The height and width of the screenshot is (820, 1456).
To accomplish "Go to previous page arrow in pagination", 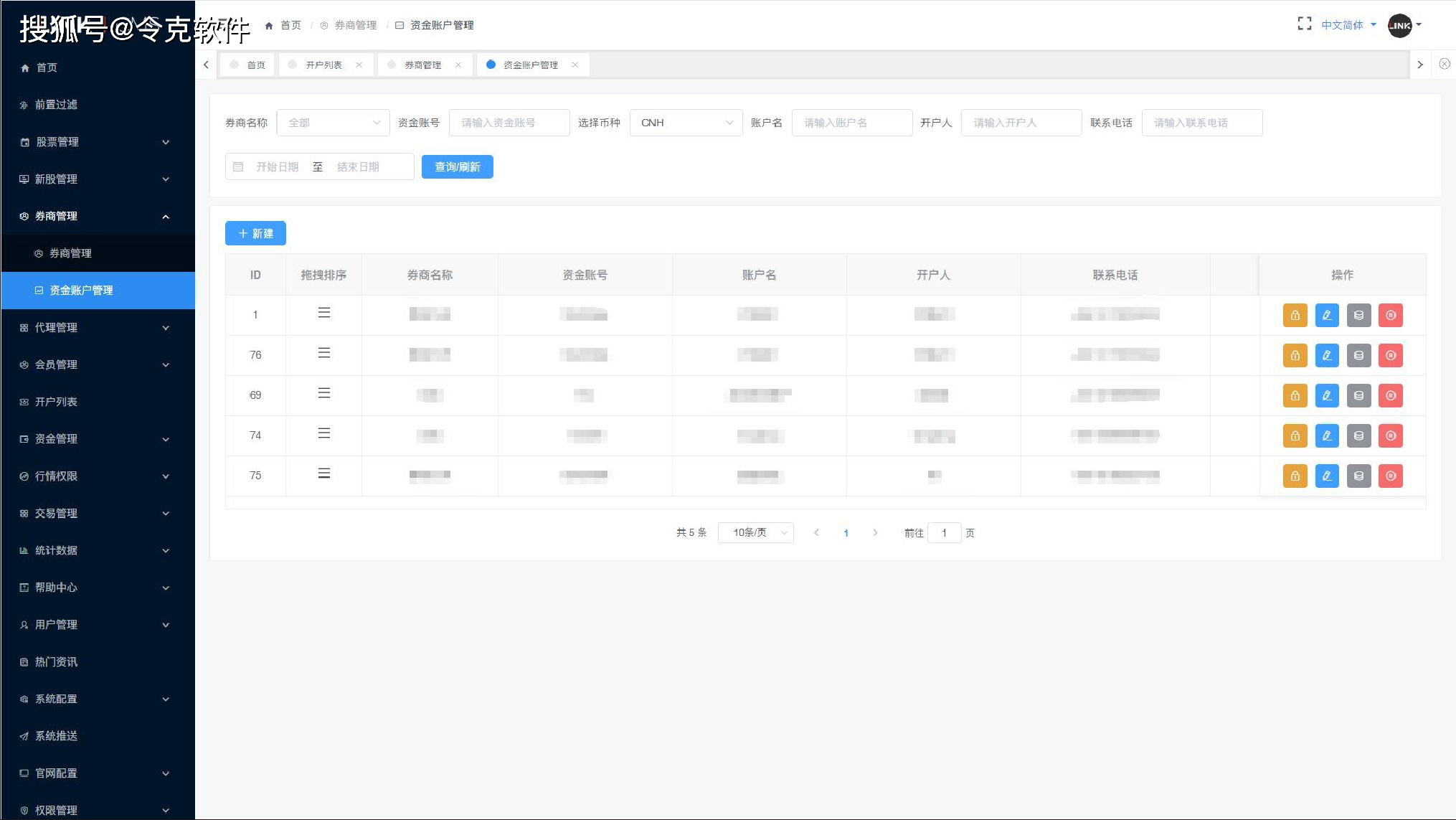I will [x=816, y=532].
